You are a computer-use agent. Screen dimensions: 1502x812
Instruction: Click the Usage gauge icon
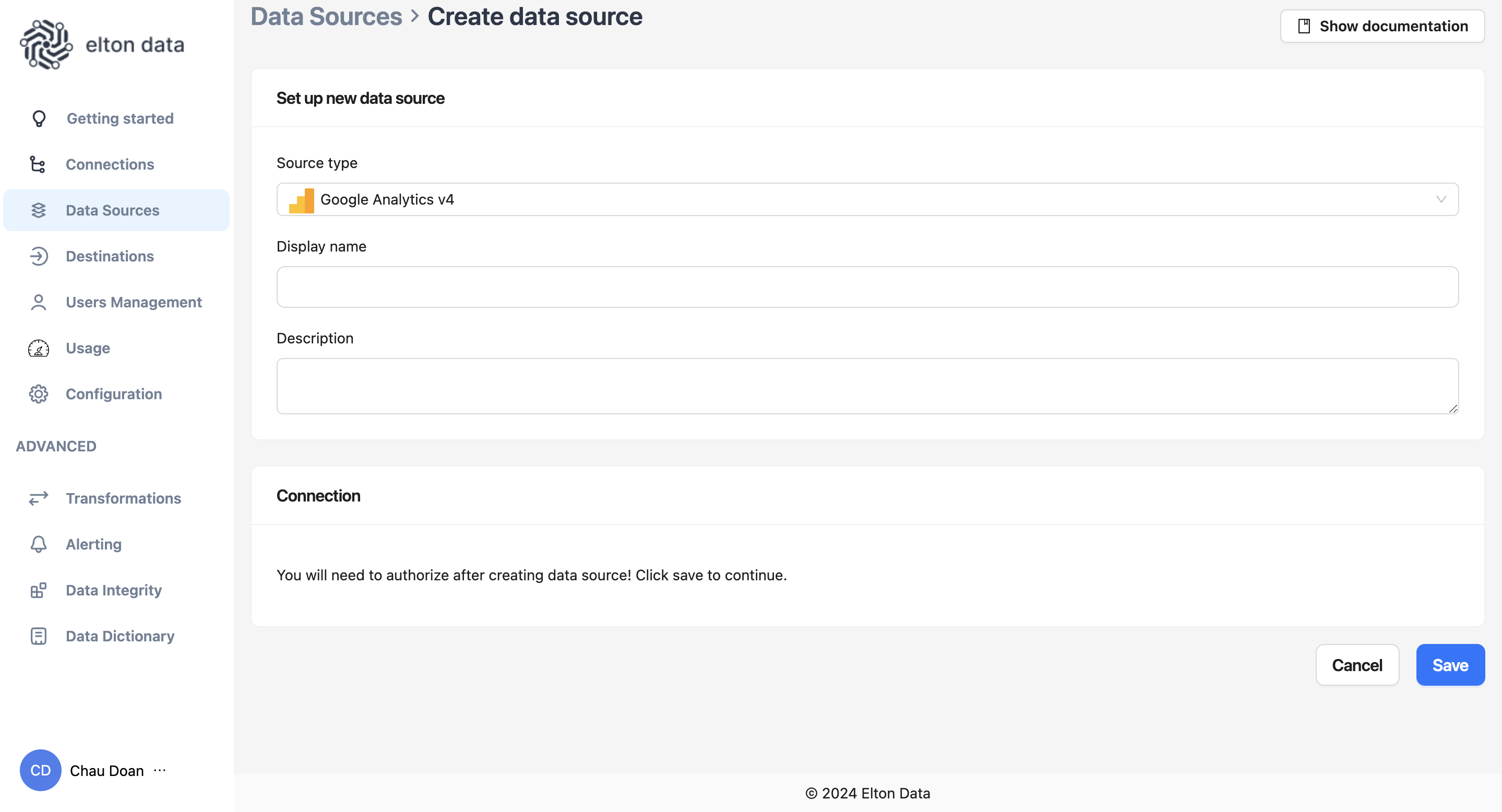point(39,348)
